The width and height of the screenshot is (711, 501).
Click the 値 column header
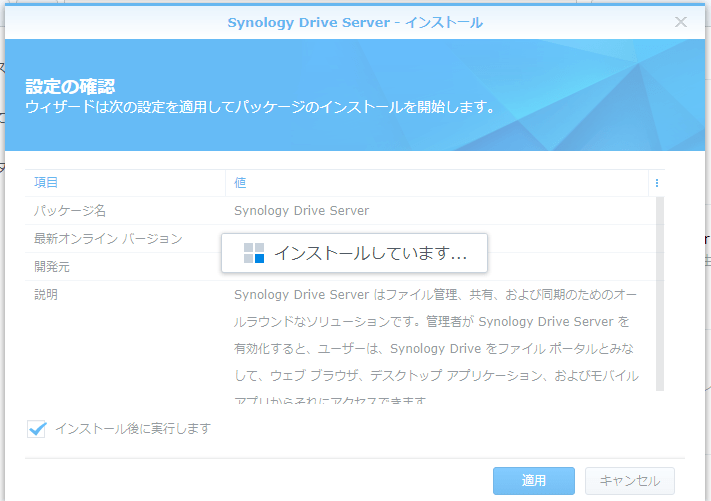[x=436, y=183]
